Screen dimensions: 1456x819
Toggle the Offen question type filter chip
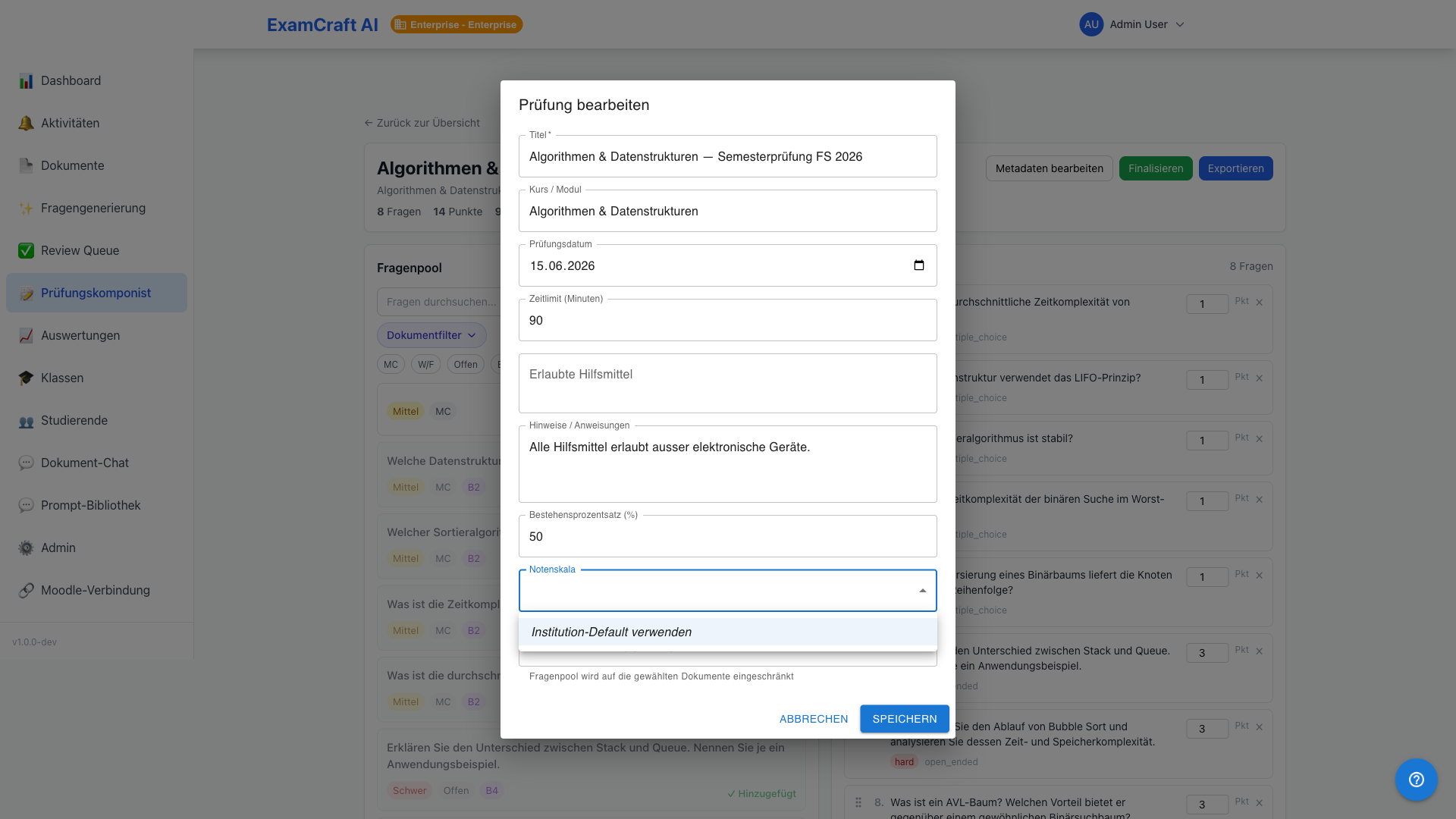pyautogui.click(x=466, y=365)
